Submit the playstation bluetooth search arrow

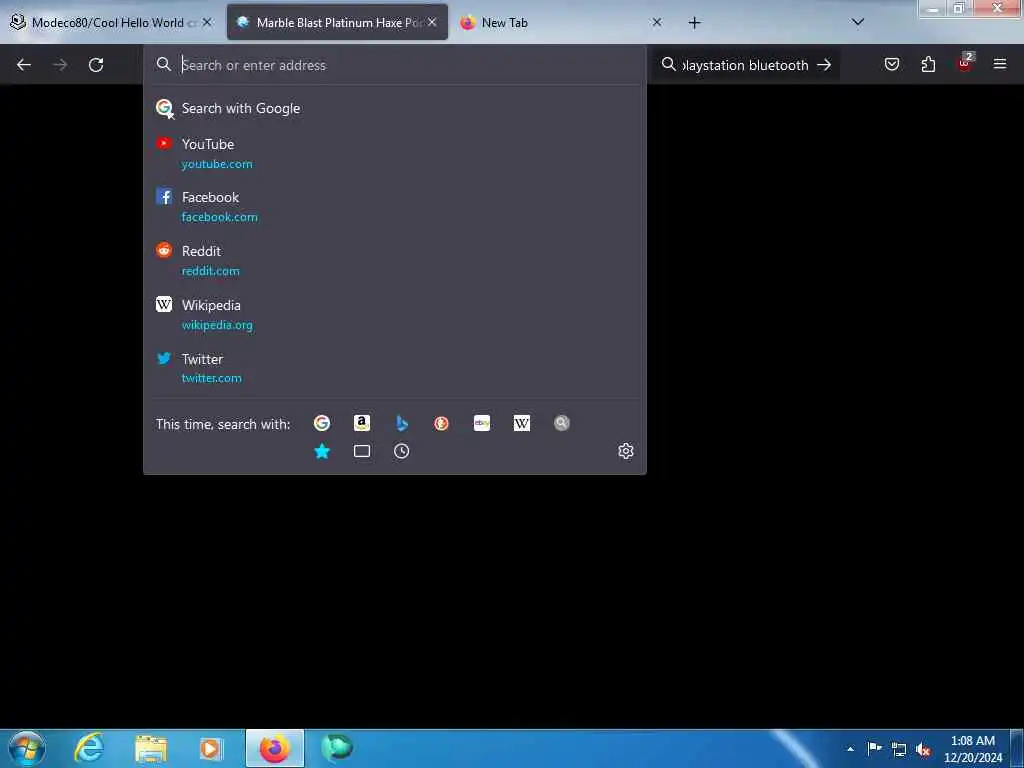824,65
